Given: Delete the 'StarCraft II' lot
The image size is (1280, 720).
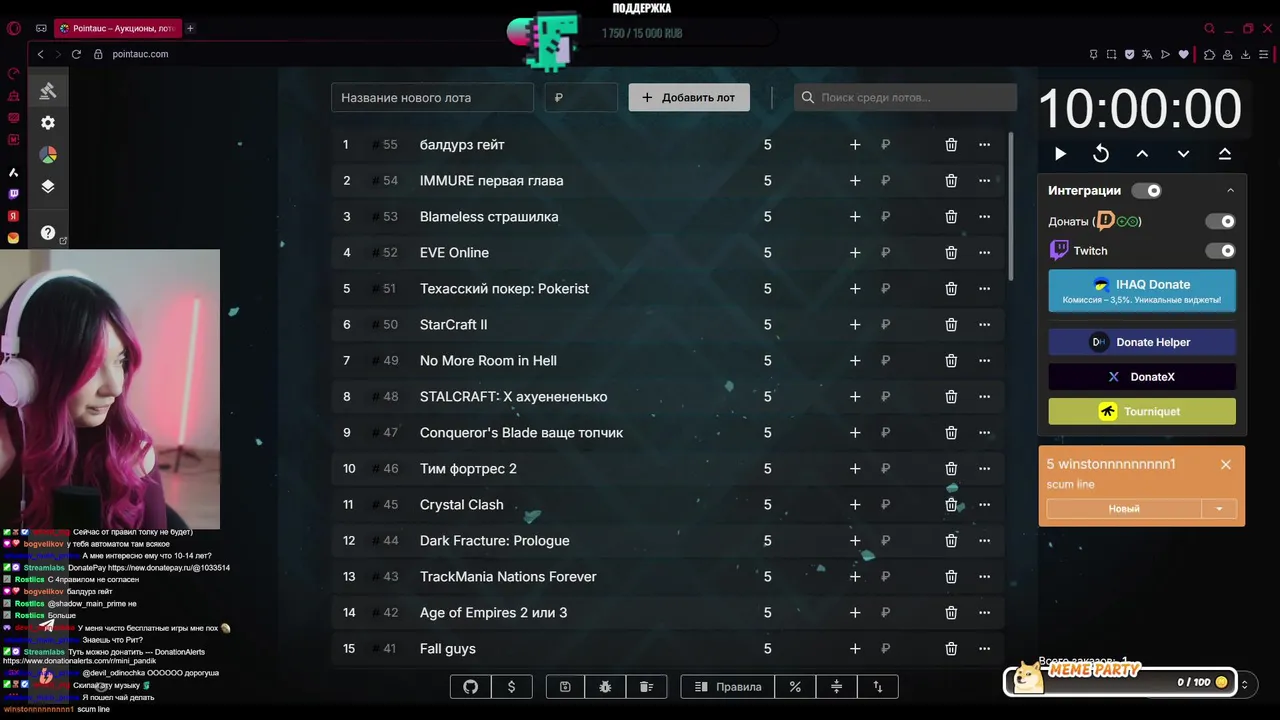Looking at the screenshot, I should [951, 325].
